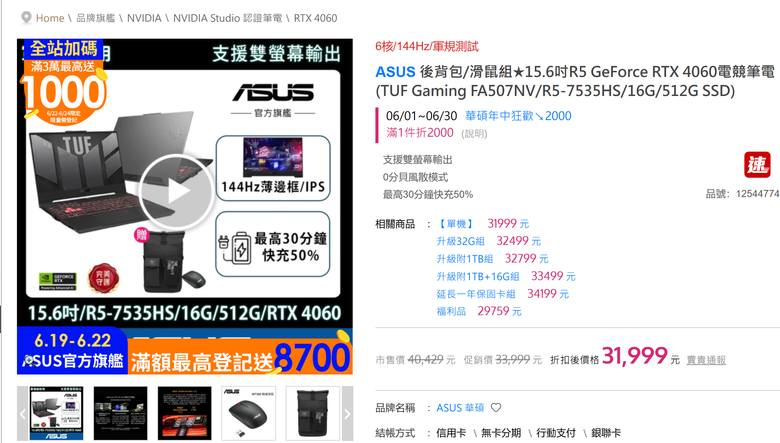Play the product video on main image
Image resolution: width=780 pixels, height=443 pixels.
click(x=177, y=192)
